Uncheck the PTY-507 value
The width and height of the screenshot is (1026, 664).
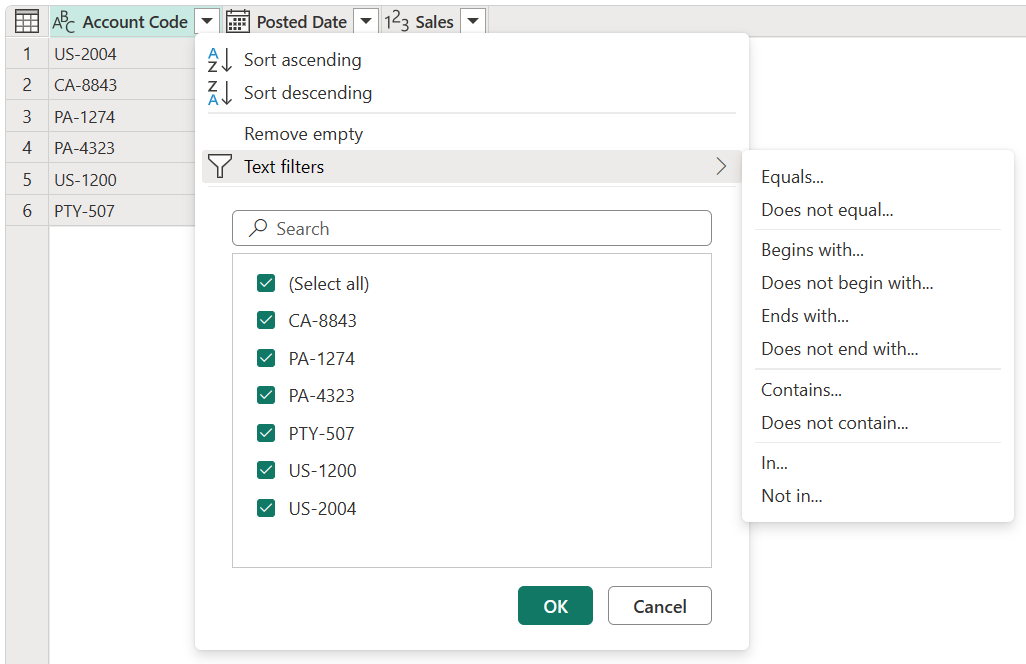click(266, 433)
